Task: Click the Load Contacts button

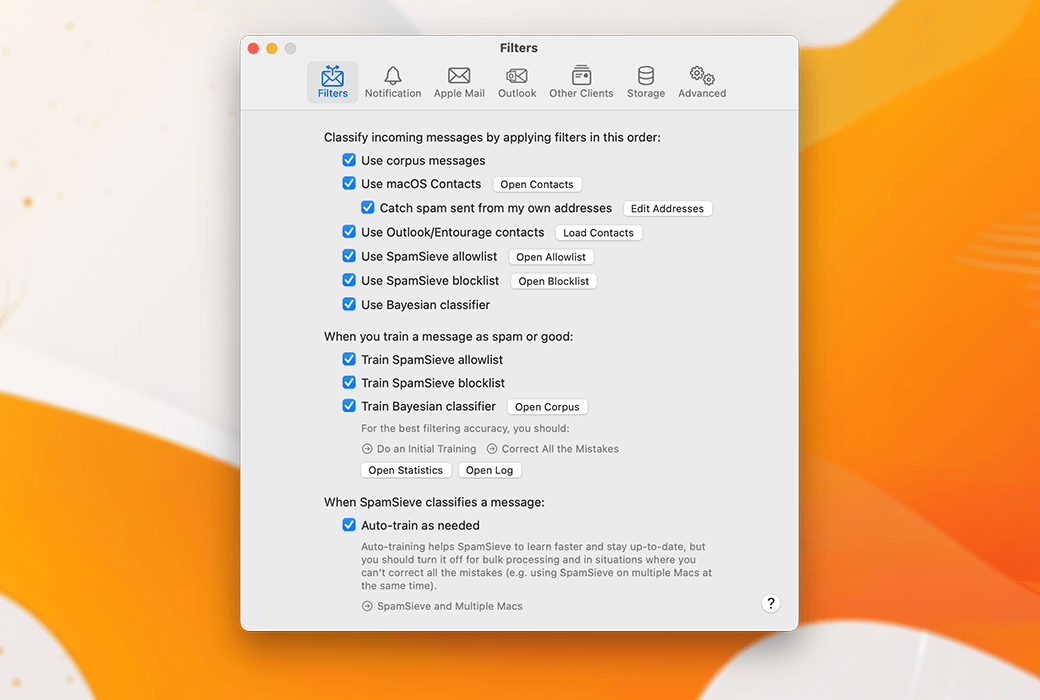Action: tap(598, 233)
